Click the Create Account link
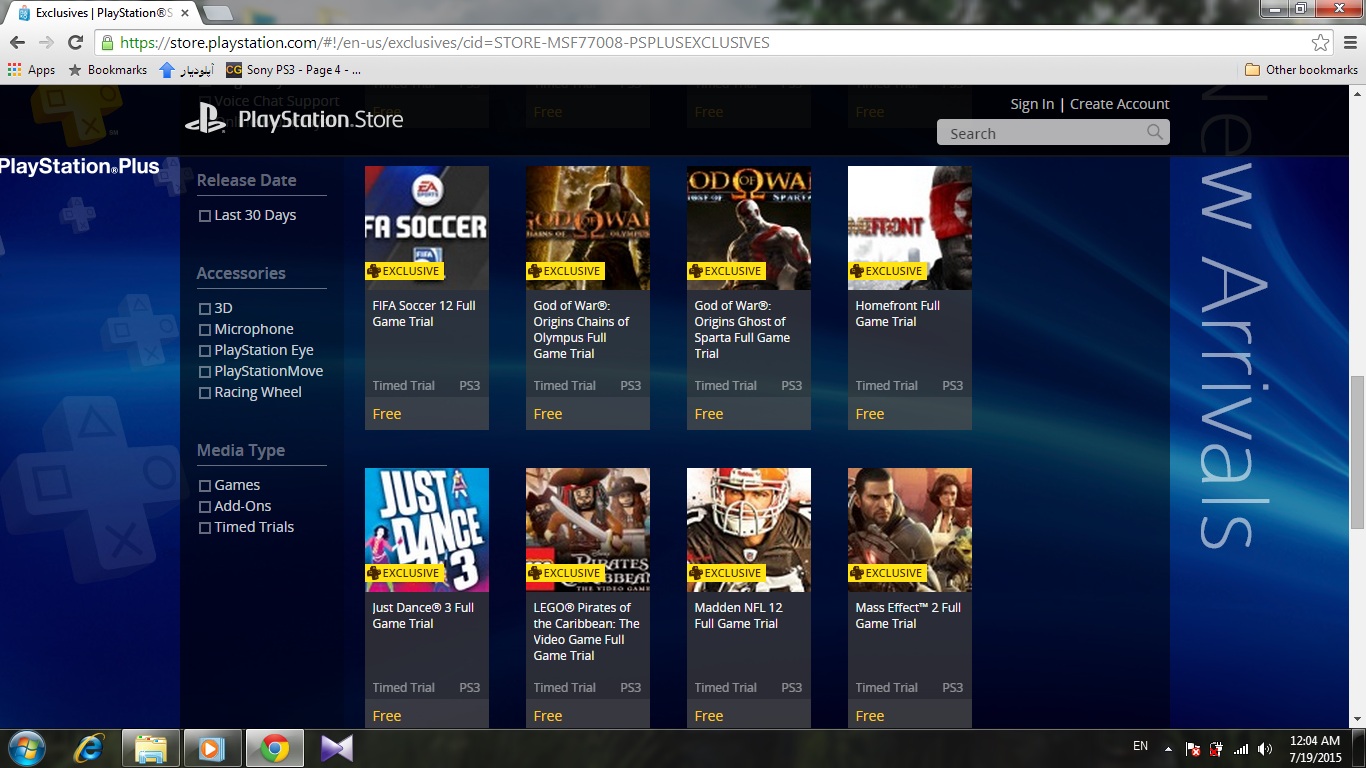This screenshot has height=768, width=1366. [x=1119, y=104]
